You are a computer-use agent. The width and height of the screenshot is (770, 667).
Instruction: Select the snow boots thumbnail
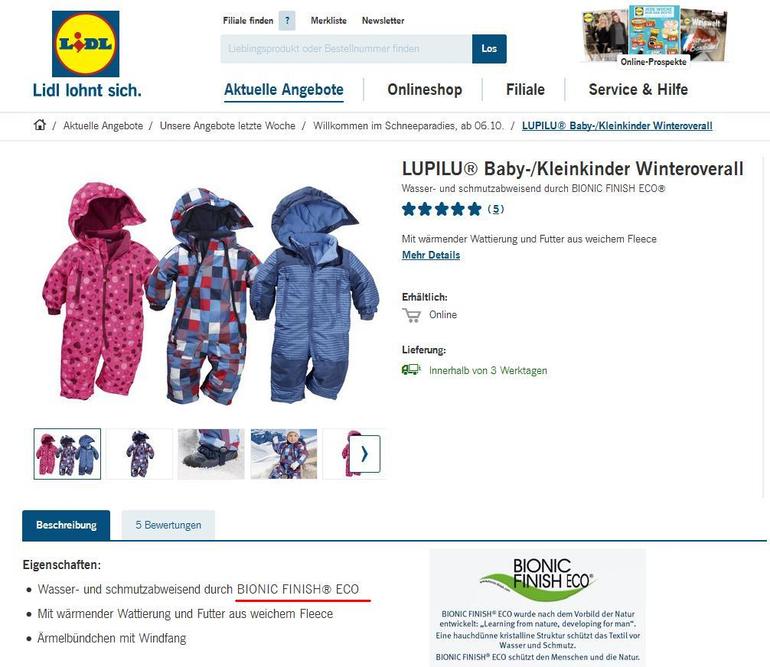coord(211,454)
